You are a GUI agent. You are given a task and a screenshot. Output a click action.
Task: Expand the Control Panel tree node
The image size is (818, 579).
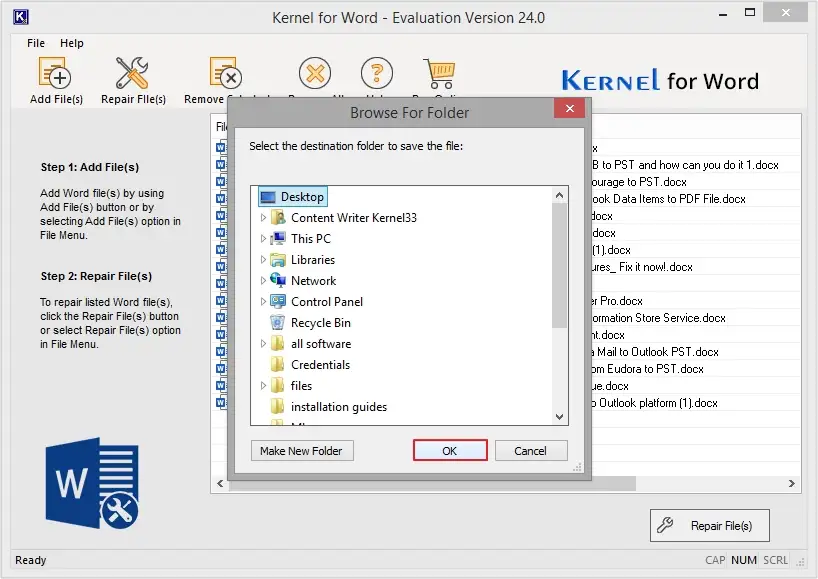coord(263,301)
